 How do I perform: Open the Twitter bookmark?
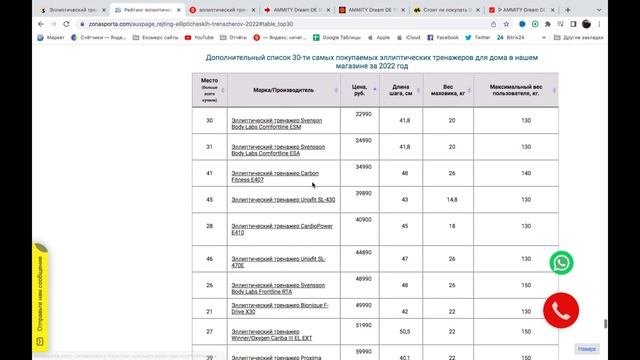tap(478, 38)
